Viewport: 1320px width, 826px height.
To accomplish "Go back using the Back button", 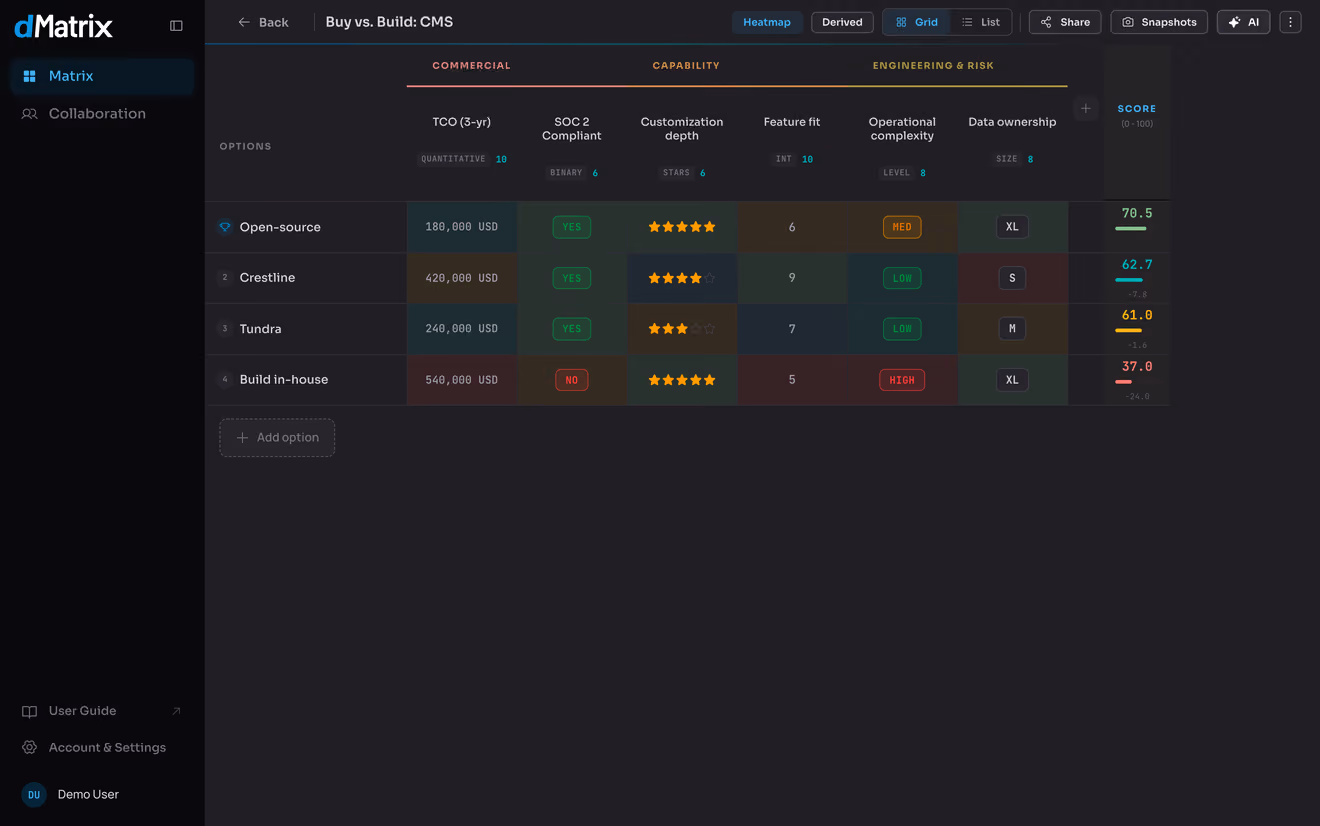I will pyautogui.click(x=263, y=22).
